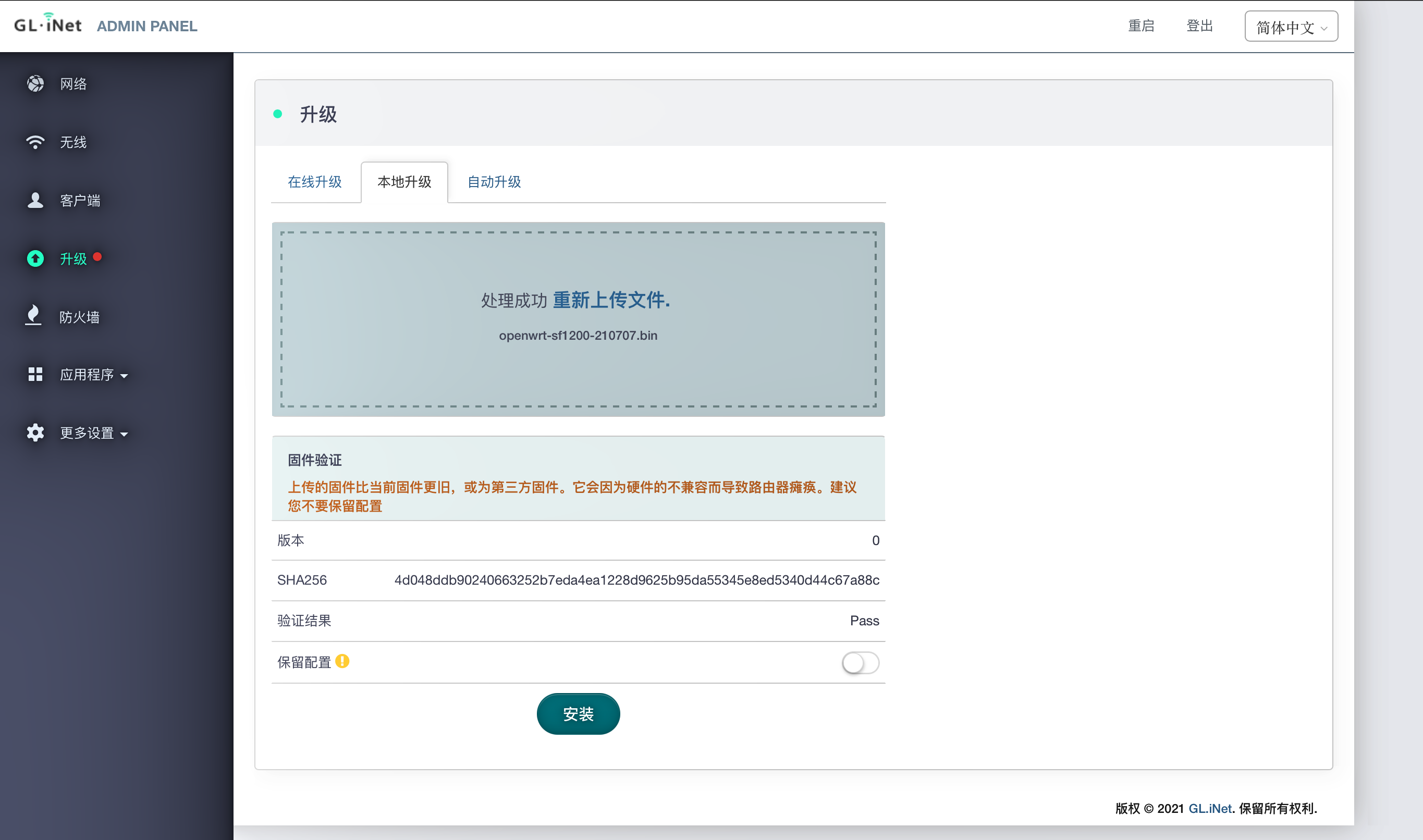The image size is (1423, 840).
Task: Toggle the 保留配置 switch
Action: point(860,663)
